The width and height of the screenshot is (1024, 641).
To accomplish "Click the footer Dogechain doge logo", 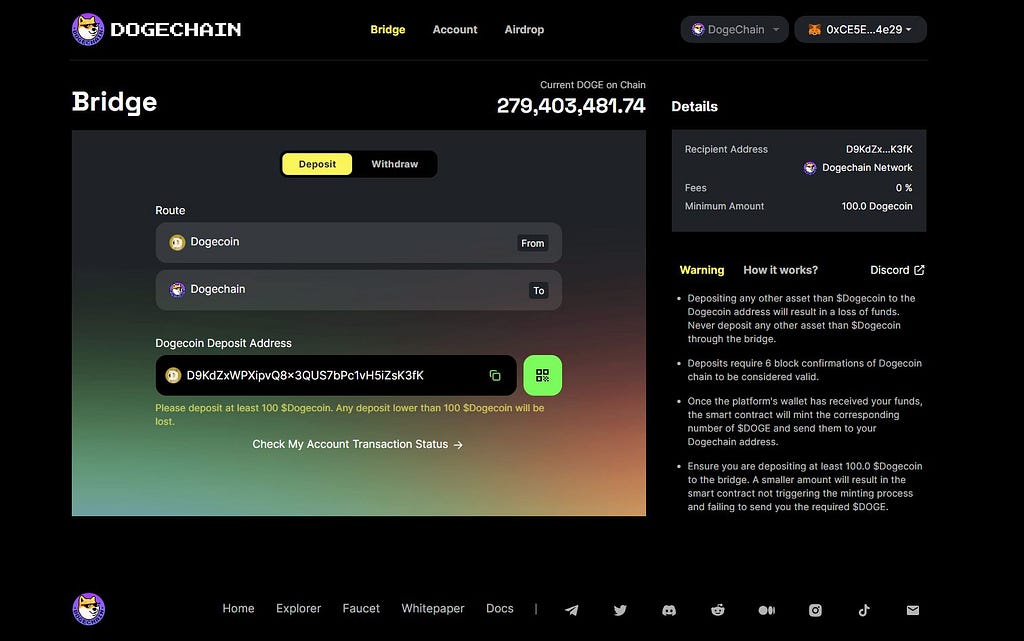I will click(x=89, y=609).
